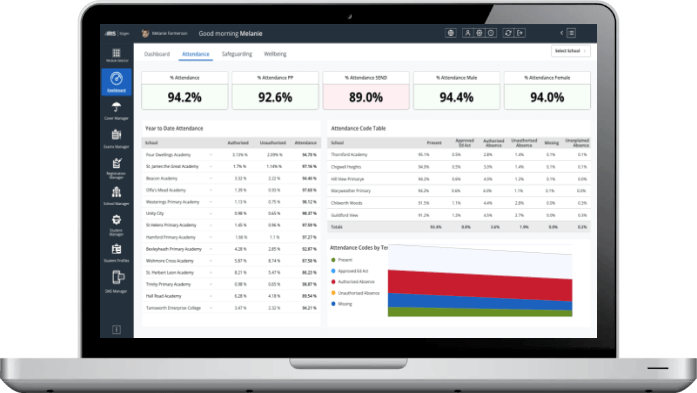The width and height of the screenshot is (697, 393).
Task: Switch to the Safeguarding tab
Action: pyautogui.click(x=237, y=54)
